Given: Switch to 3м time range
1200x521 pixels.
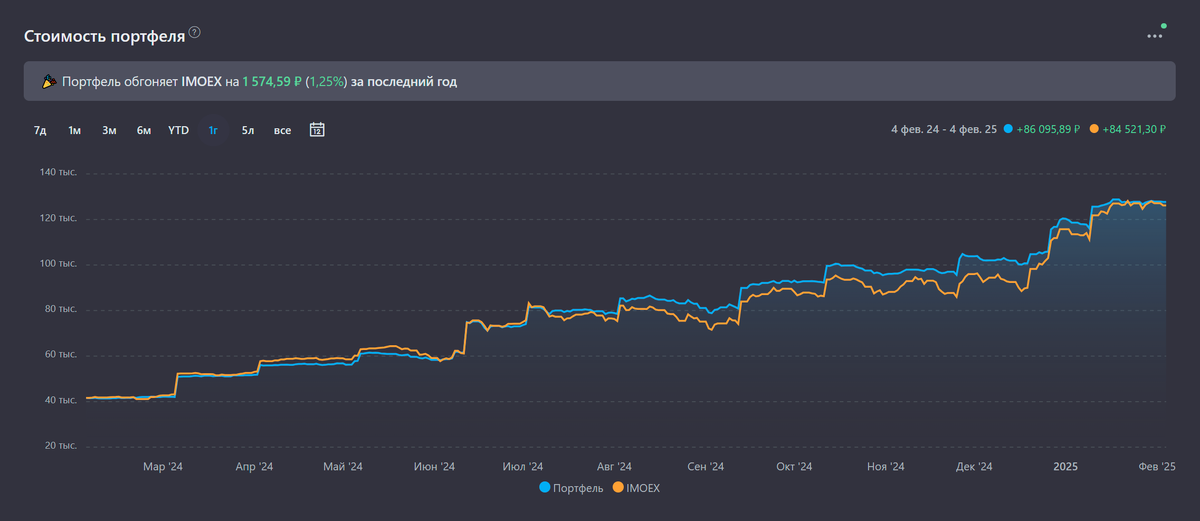Looking at the screenshot, I should click(x=109, y=130).
